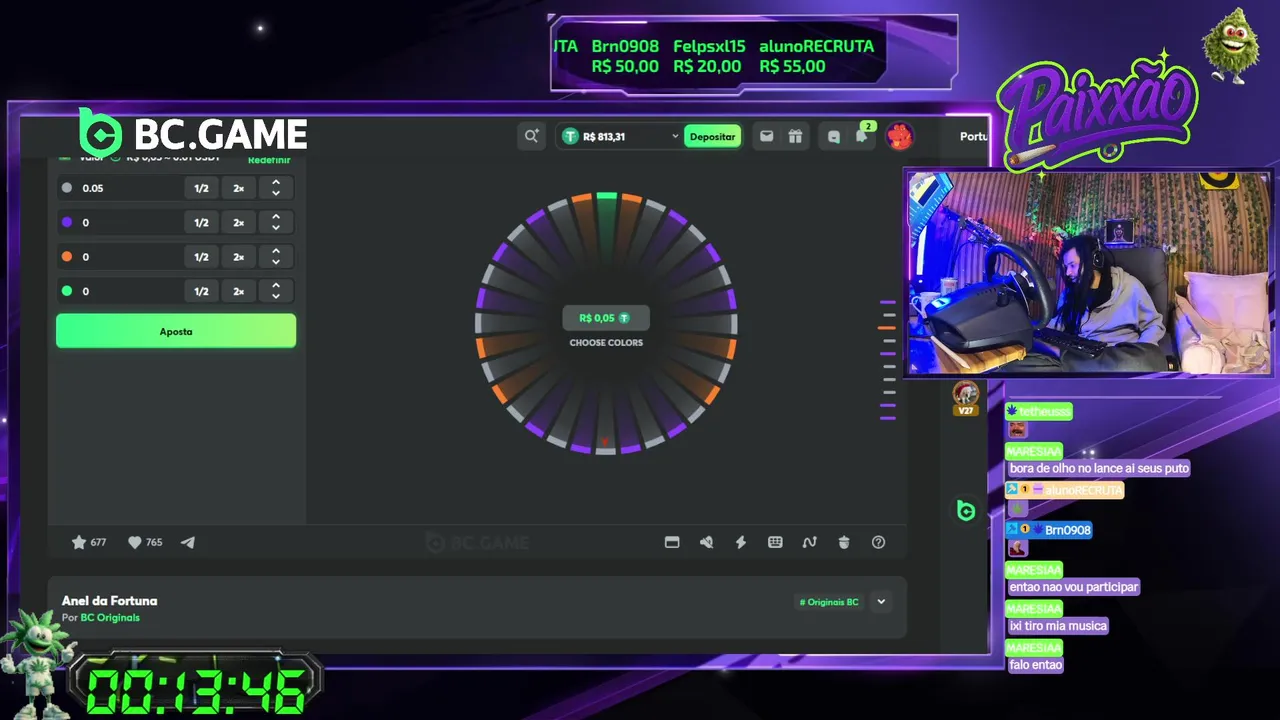This screenshot has height=720, width=1280.
Task: Share the game via paper plane icon
Action: (x=188, y=542)
